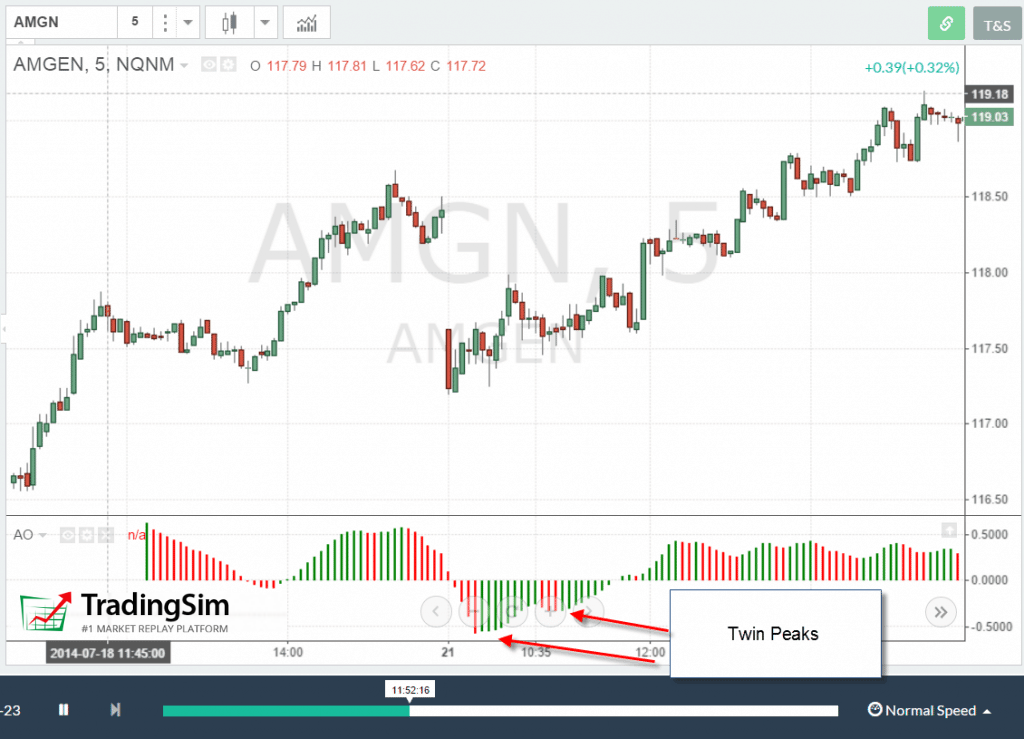
Task: Expand the AO indicator legend arrow
Action: pos(42,535)
